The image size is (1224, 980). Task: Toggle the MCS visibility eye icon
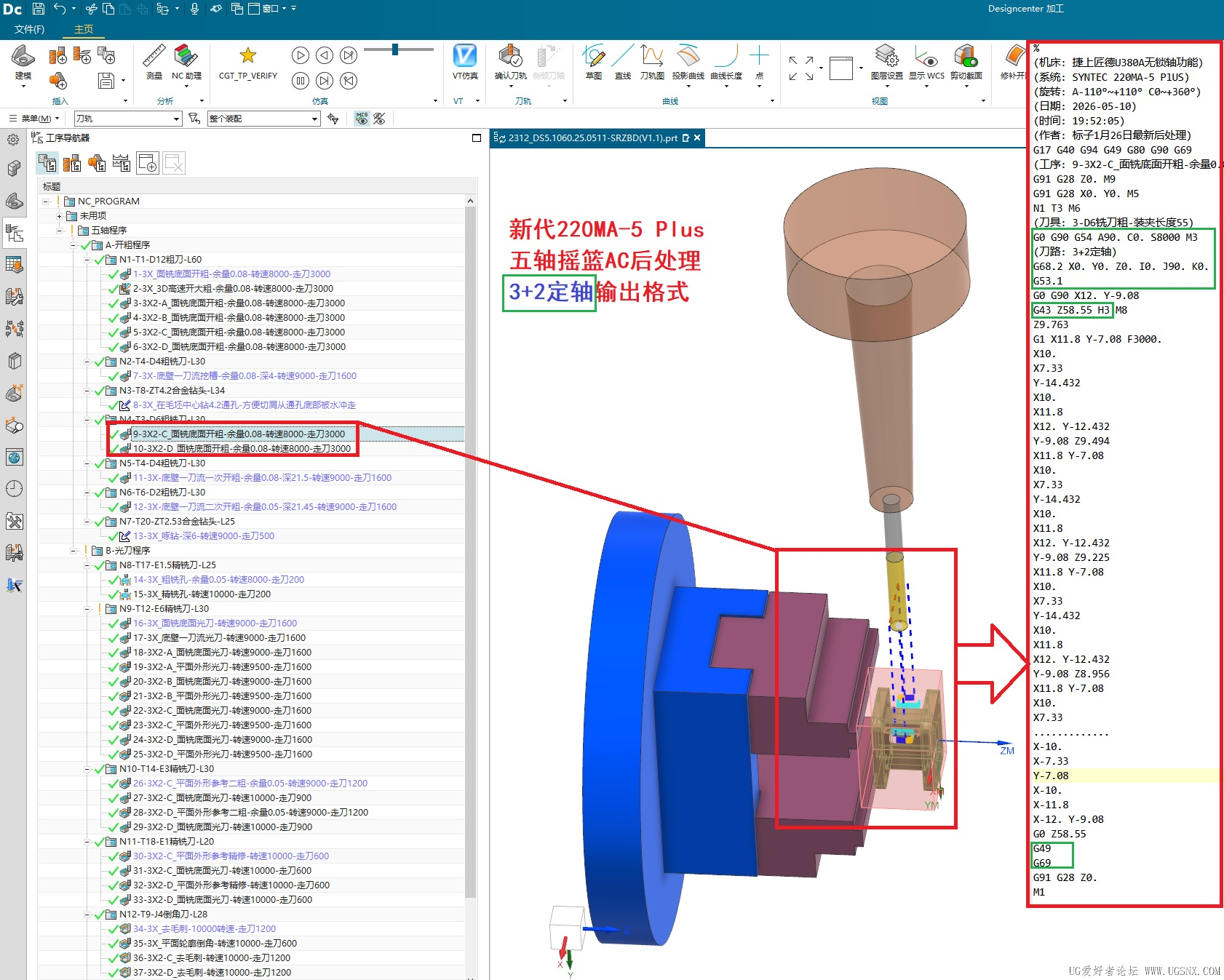[x=362, y=119]
